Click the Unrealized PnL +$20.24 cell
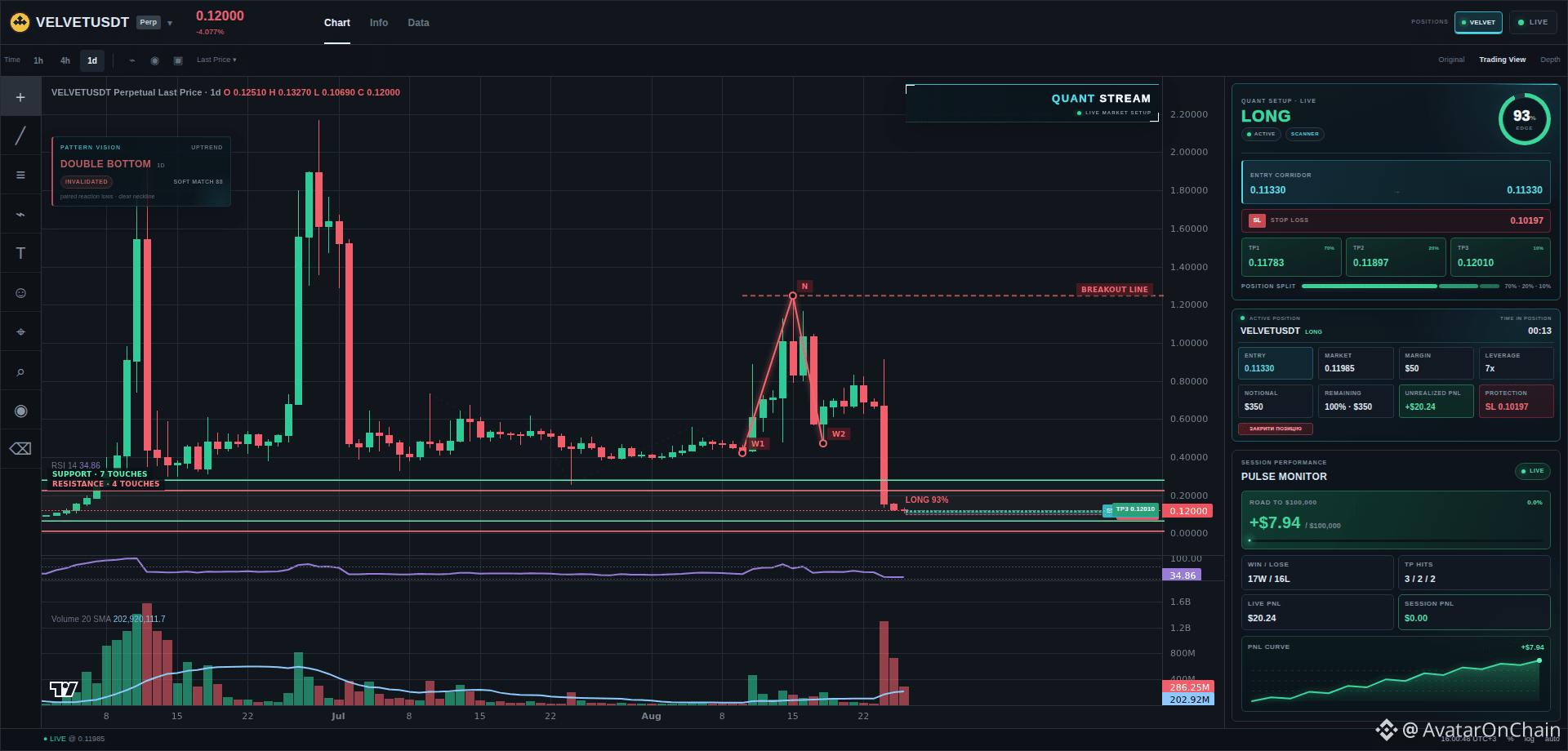Screen dimensions: 1568x751 [1437, 401]
